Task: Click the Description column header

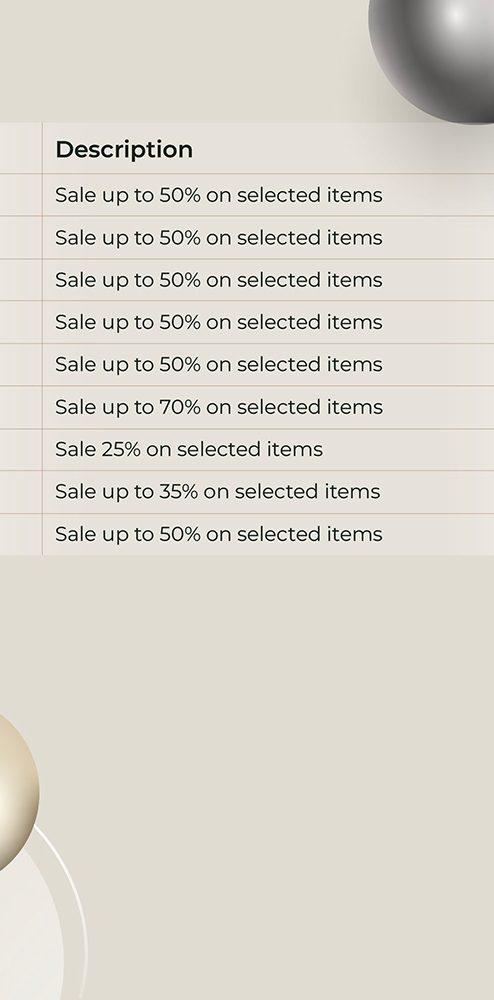Action: point(124,149)
